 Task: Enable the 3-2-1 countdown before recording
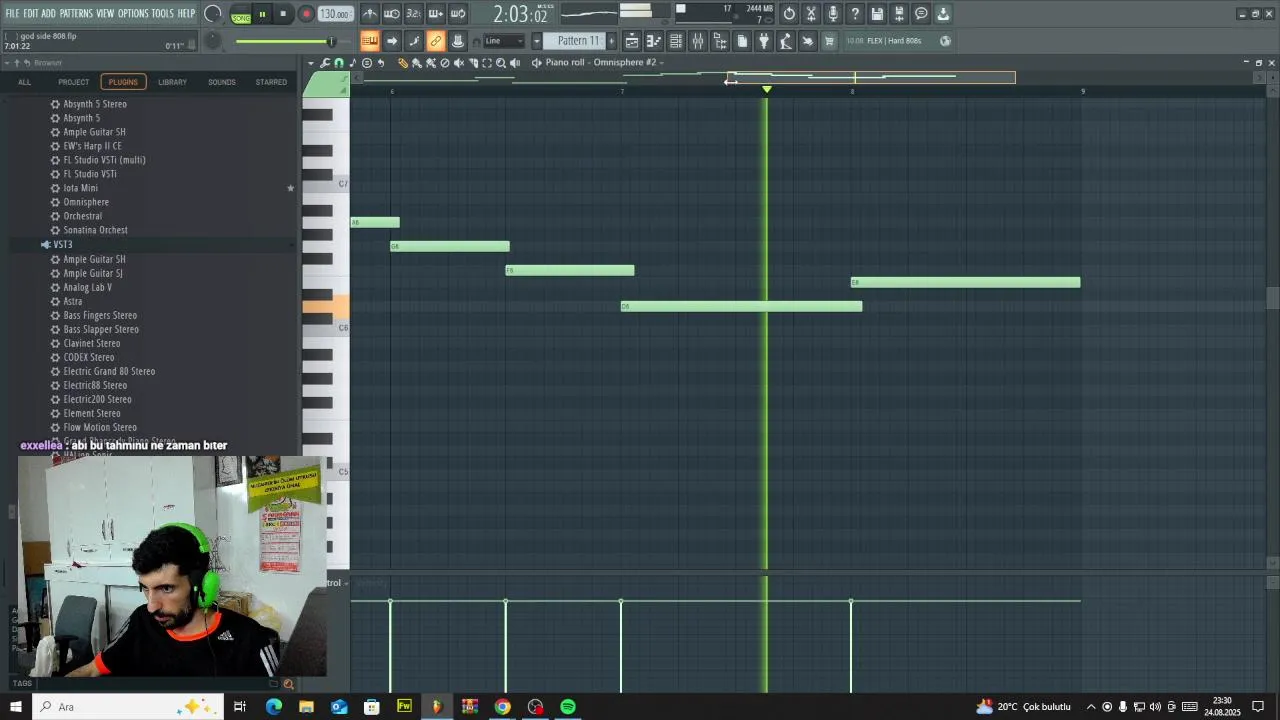click(413, 14)
